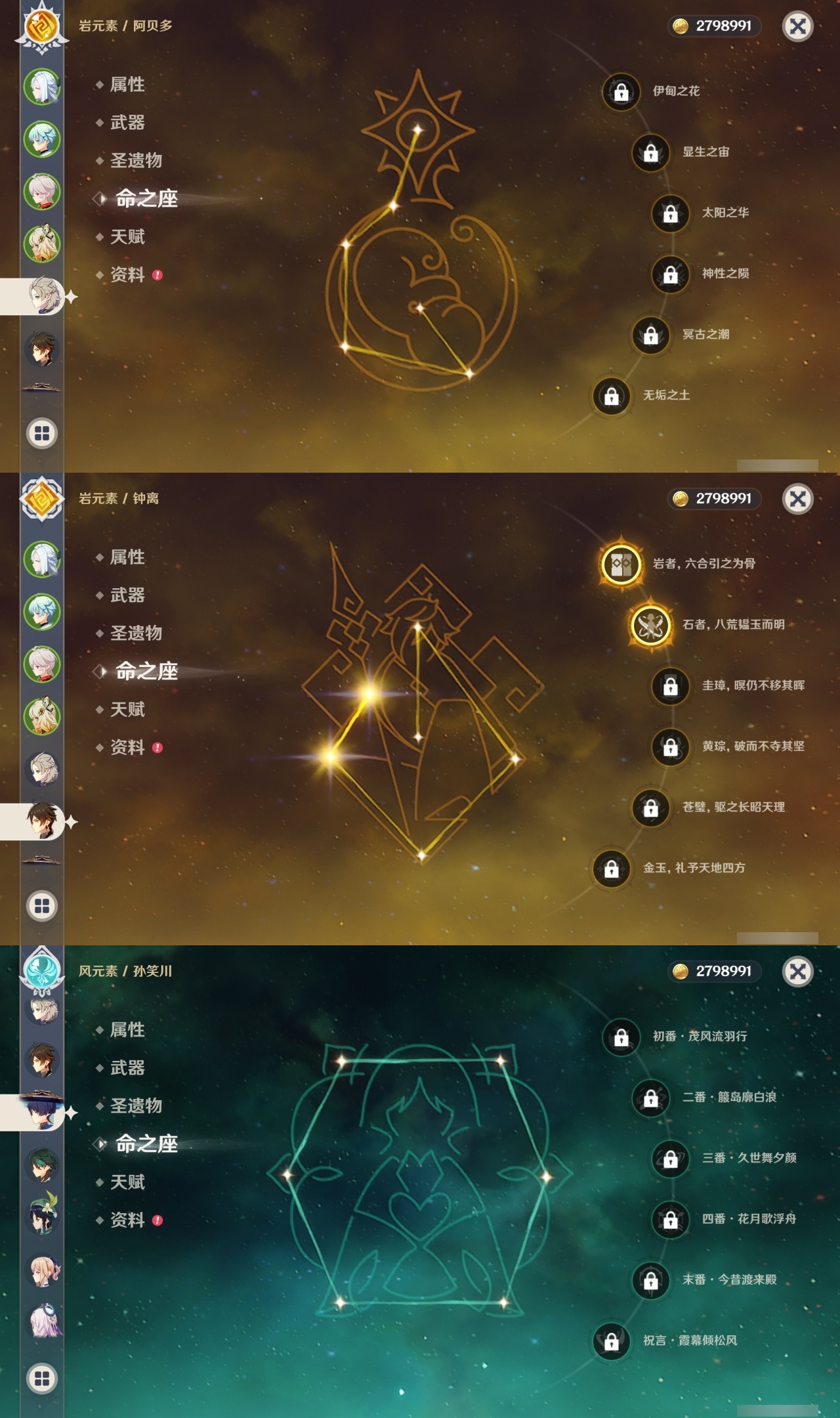Open locked constellation 初番·茂风流羽行

click(x=621, y=1037)
